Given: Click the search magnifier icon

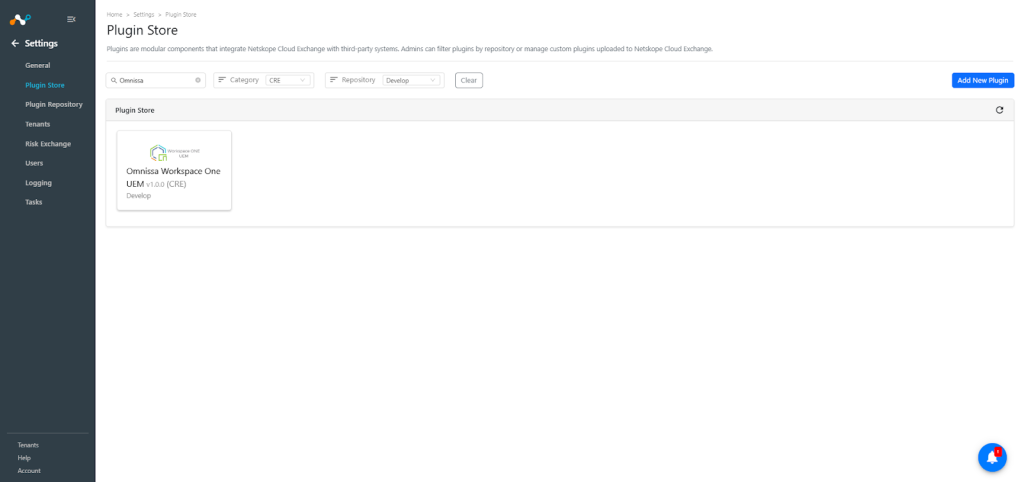Looking at the screenshot, I should [114, 80].
